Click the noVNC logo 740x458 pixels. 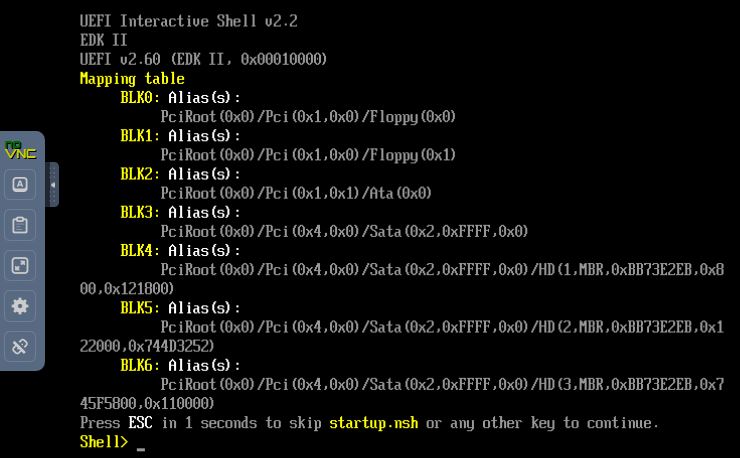[x=20, y=150]
